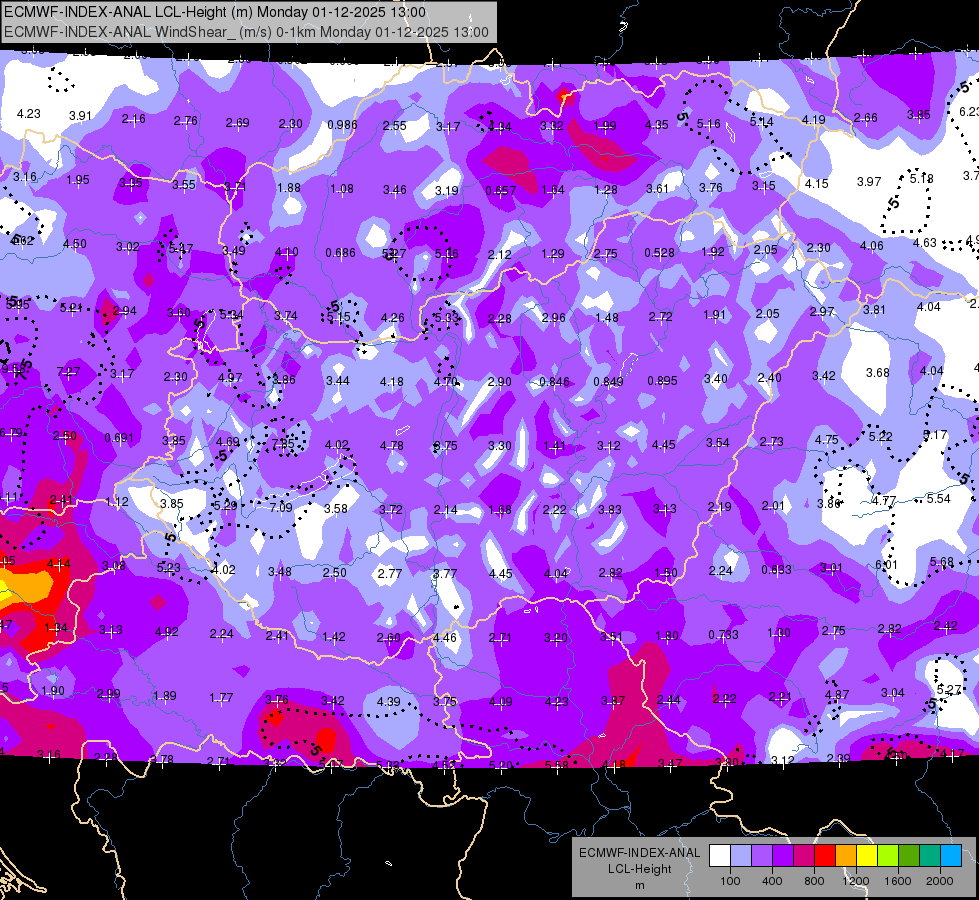Click the dark green legend swatch
The height and width of the screenshot is (900, 979).
pos(909,856)
